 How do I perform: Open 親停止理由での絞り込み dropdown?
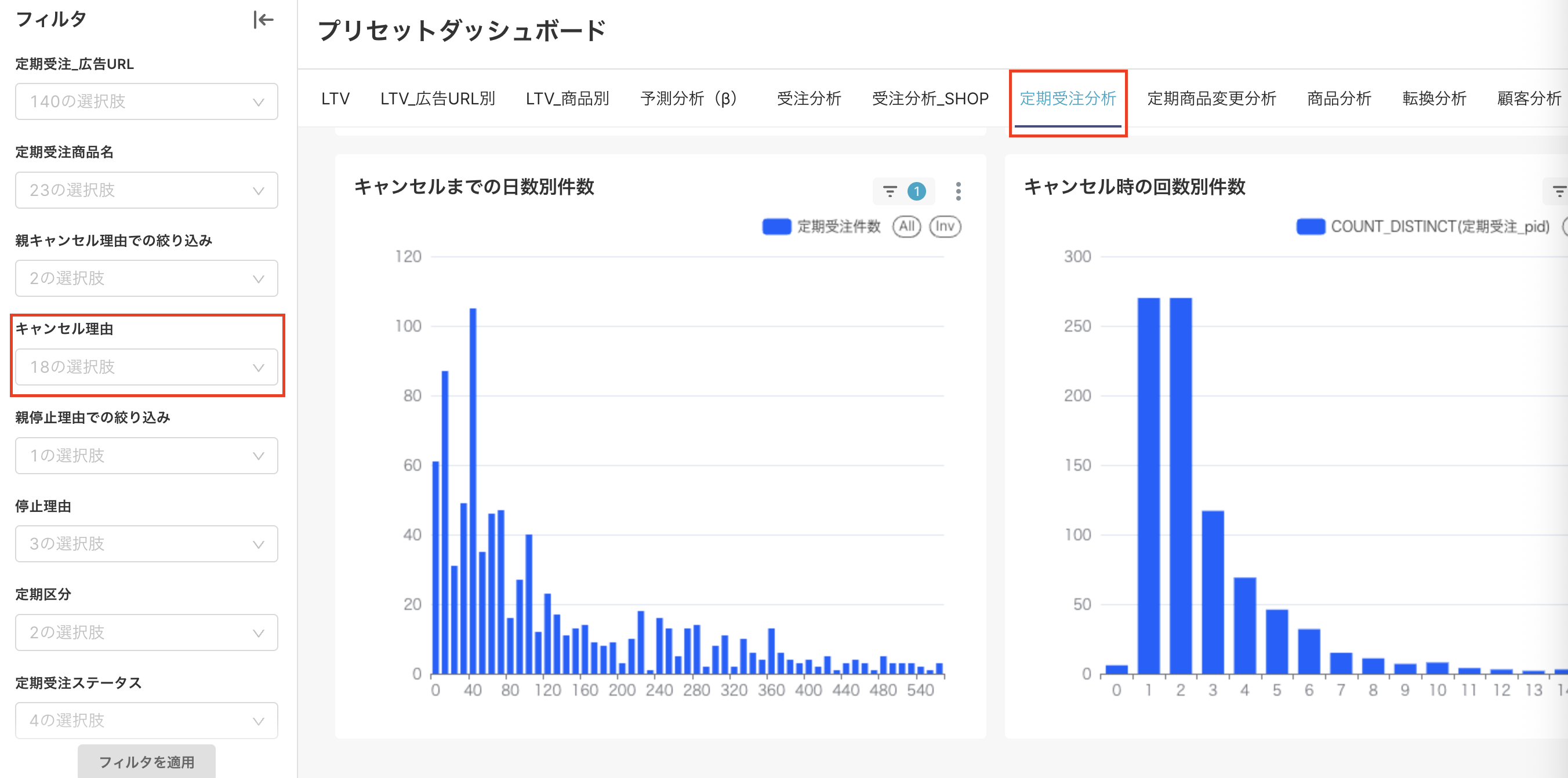(x=147, y=455)
